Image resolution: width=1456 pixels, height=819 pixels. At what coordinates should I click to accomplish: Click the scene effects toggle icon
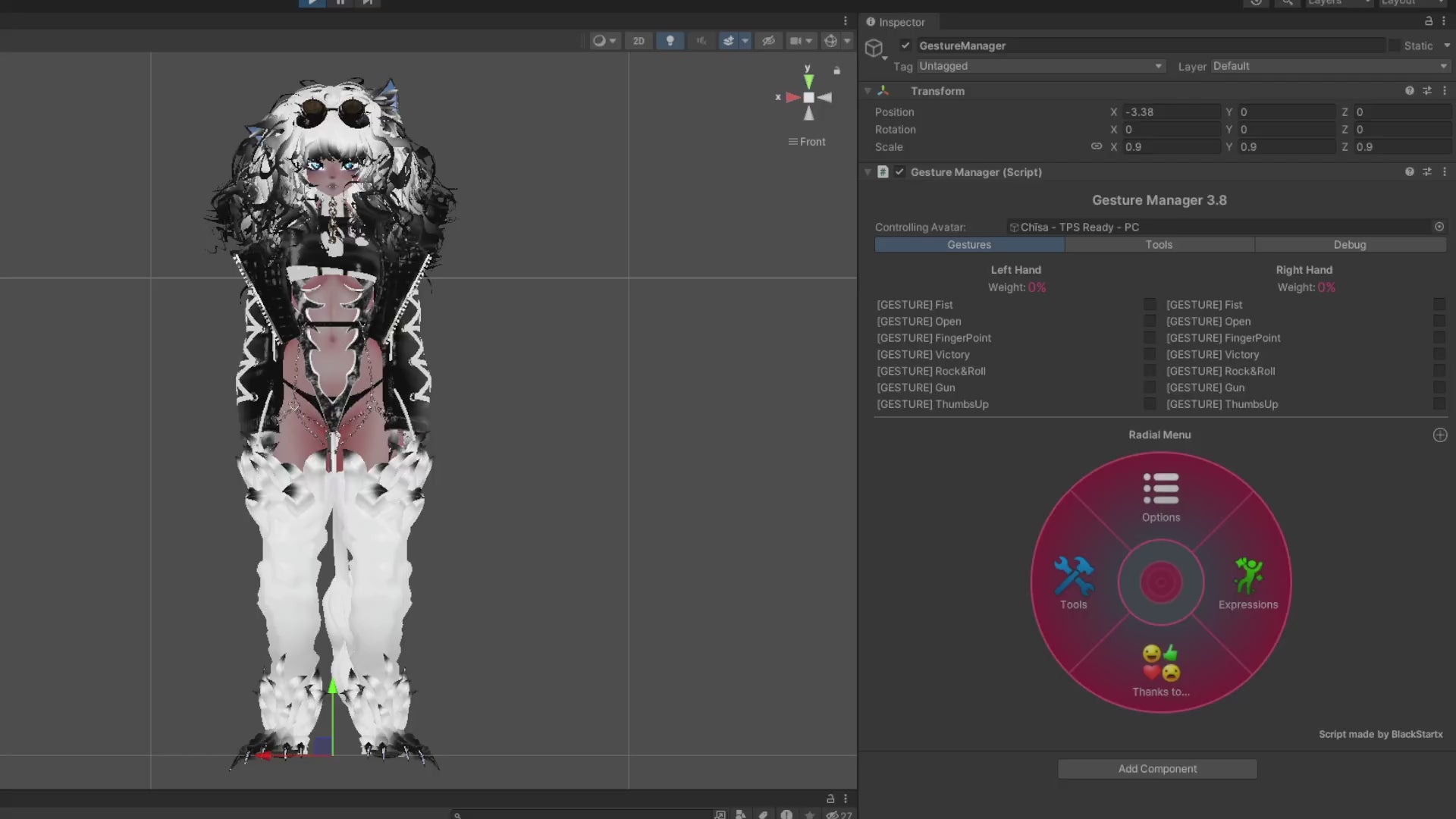[x=729, y=41]
